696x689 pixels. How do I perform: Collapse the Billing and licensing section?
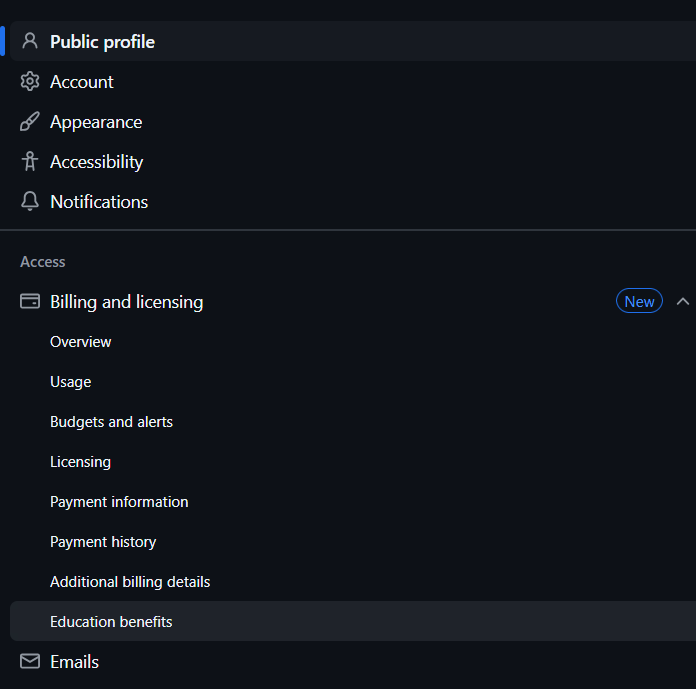(x=683, y=301)
